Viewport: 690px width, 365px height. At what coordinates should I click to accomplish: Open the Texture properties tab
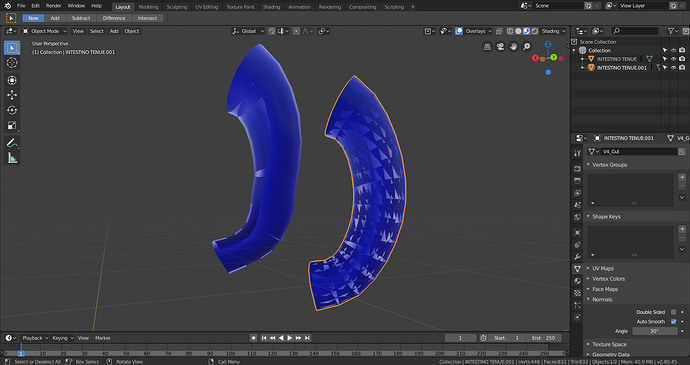[578, 293]
